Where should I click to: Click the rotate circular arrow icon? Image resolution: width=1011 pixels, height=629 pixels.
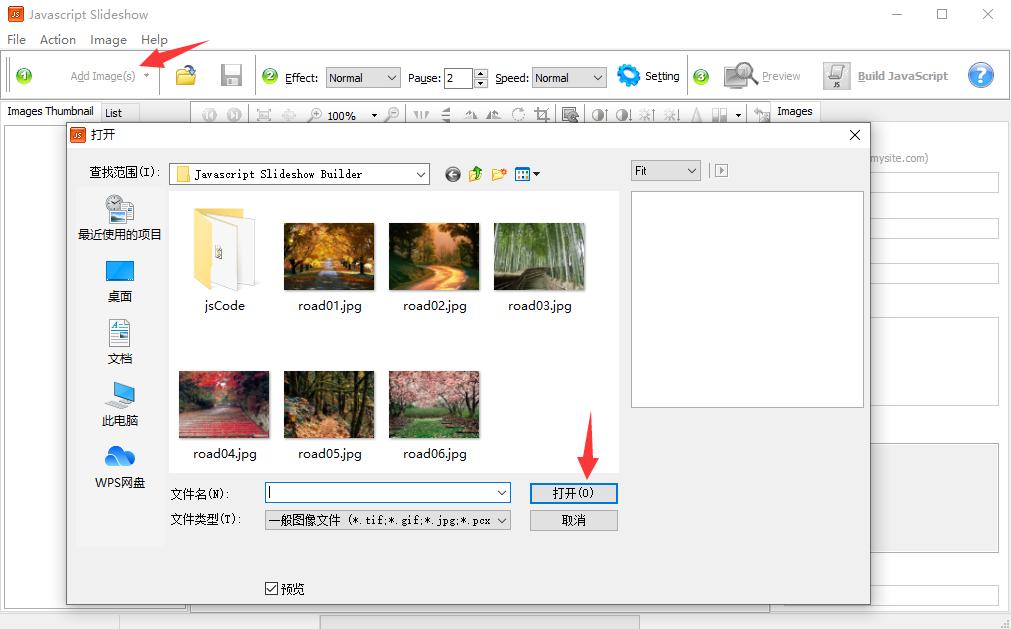518,115
